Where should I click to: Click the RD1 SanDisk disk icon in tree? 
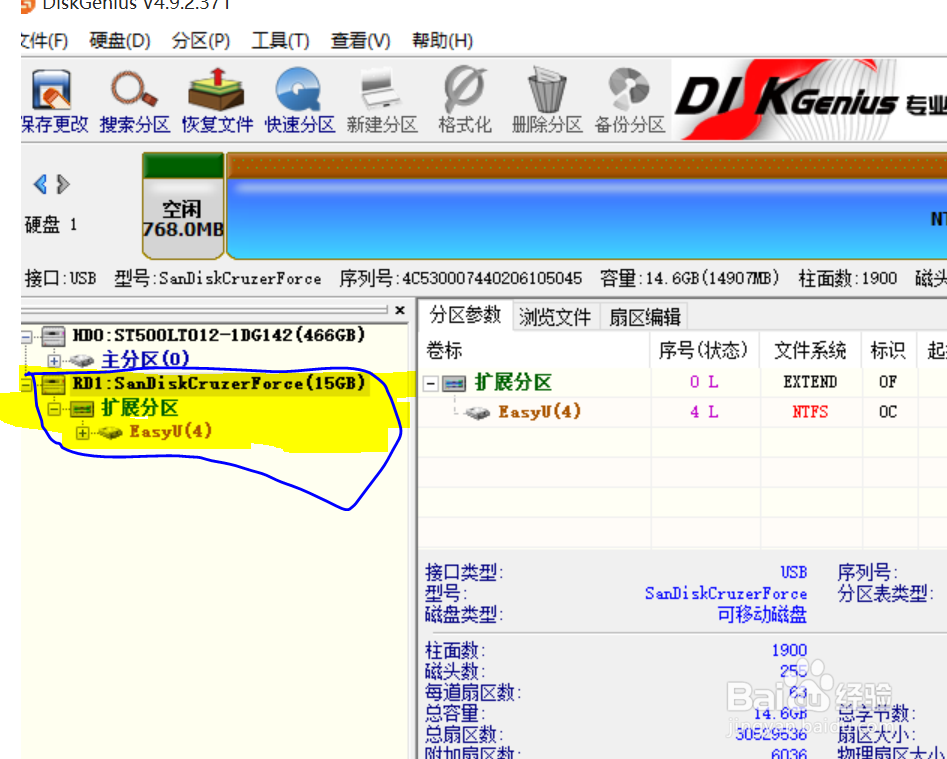[x=53, y=384]
